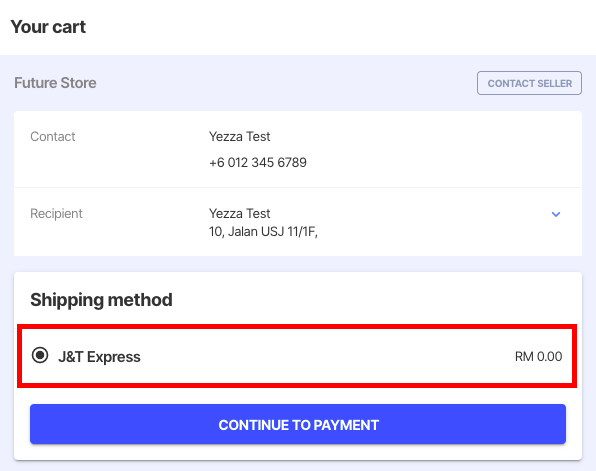596x471 pixels.
Task: Open the Future Store name link
Action: tap(55, 83)
